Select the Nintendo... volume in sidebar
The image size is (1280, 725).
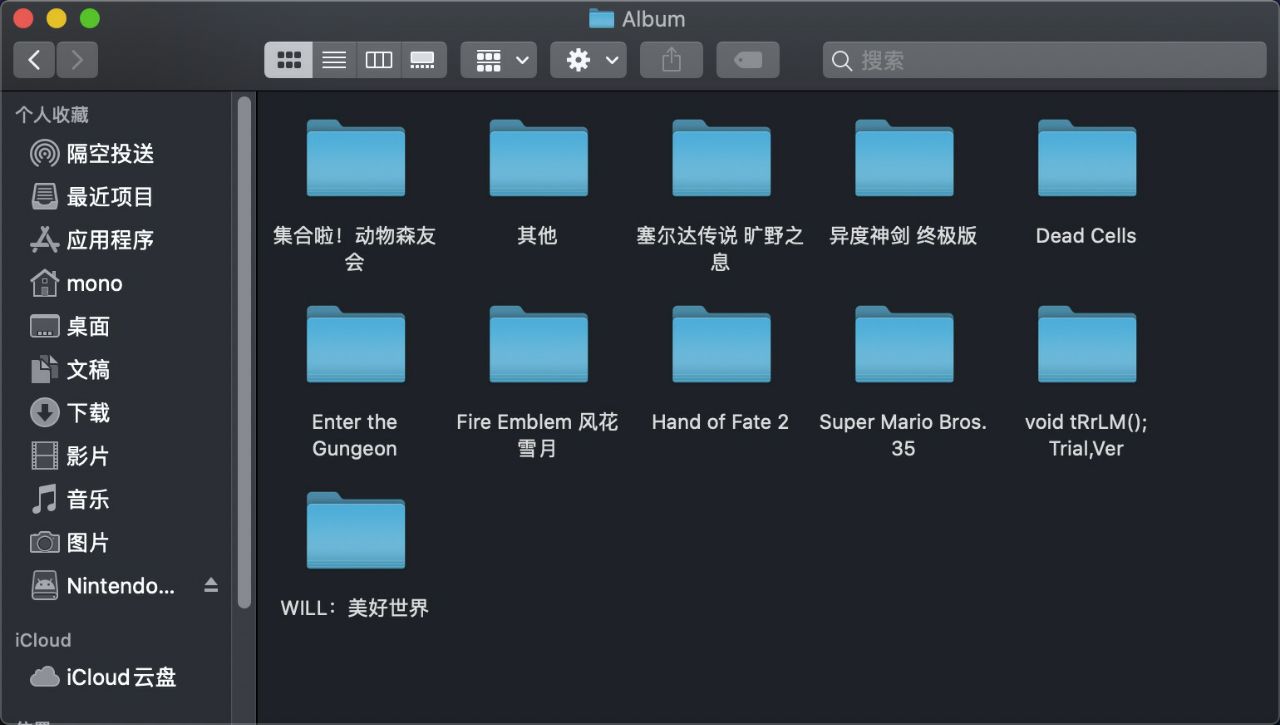coord(103,586)
